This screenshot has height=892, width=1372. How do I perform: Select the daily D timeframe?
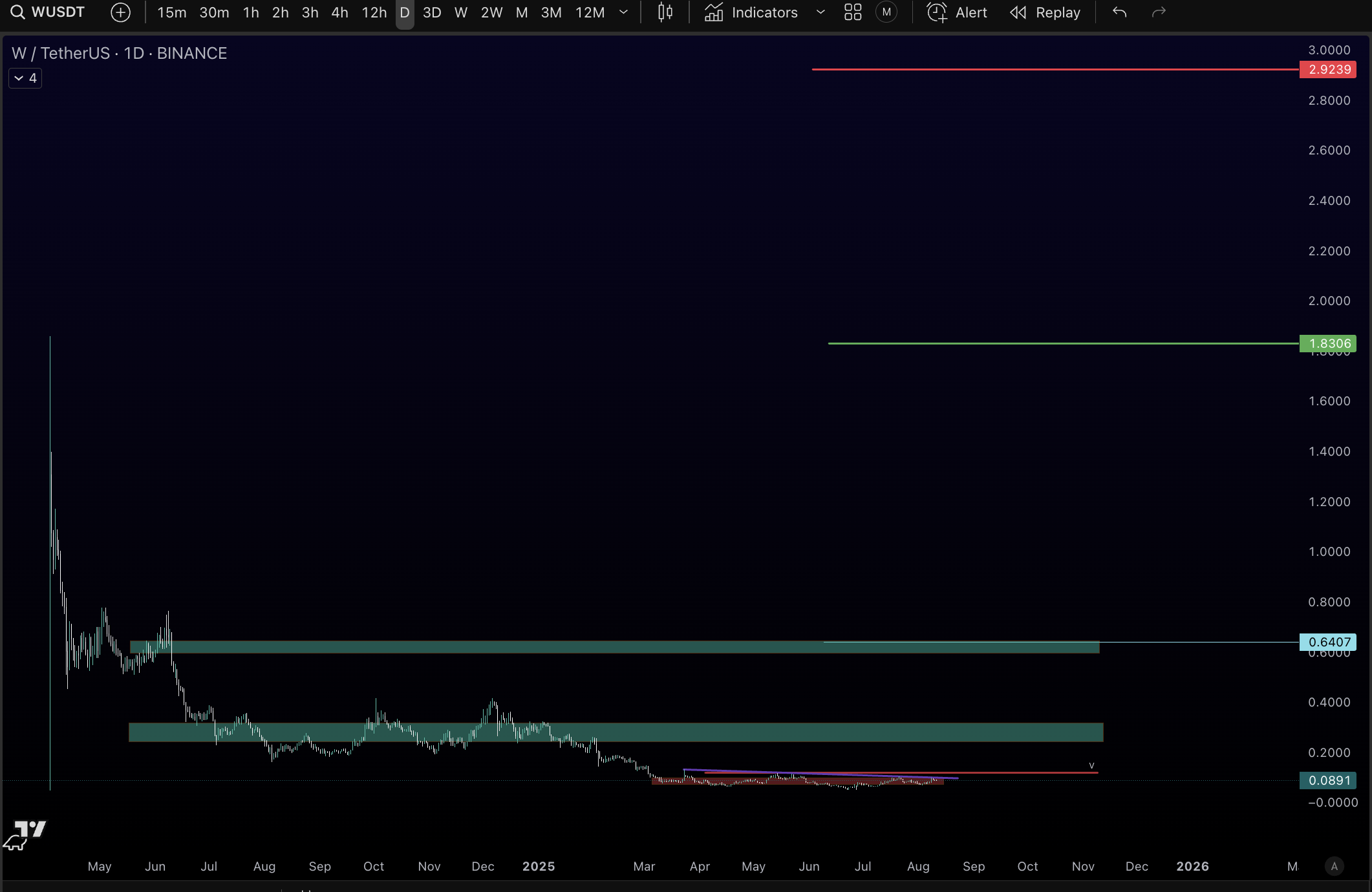pyautogui.click(x=405, y=12)
